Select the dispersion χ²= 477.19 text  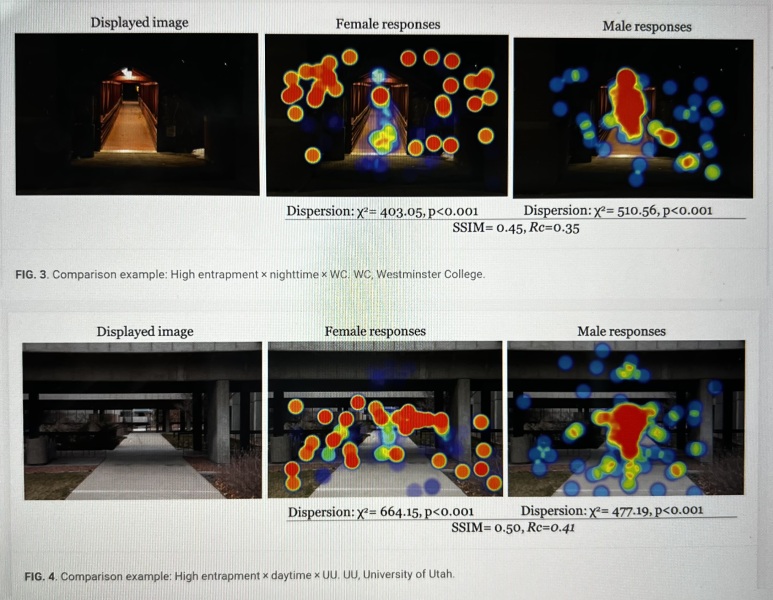pyautogui.click(x=612, y=510)
